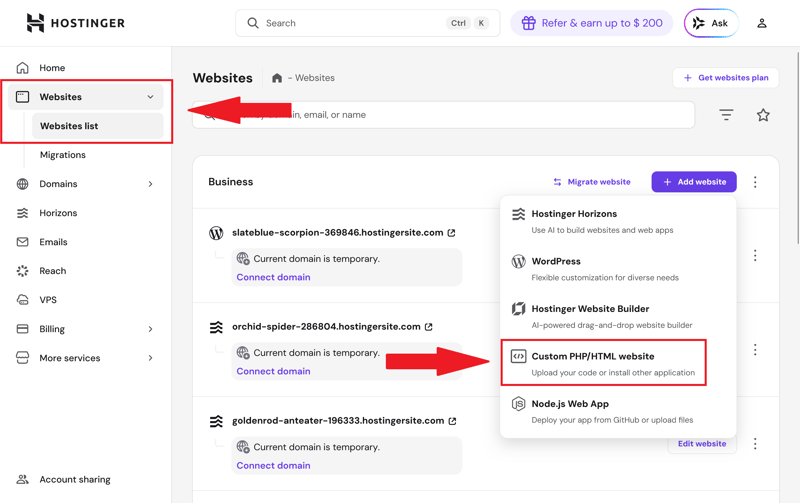Collapse the Websites sidebar section

150,97
